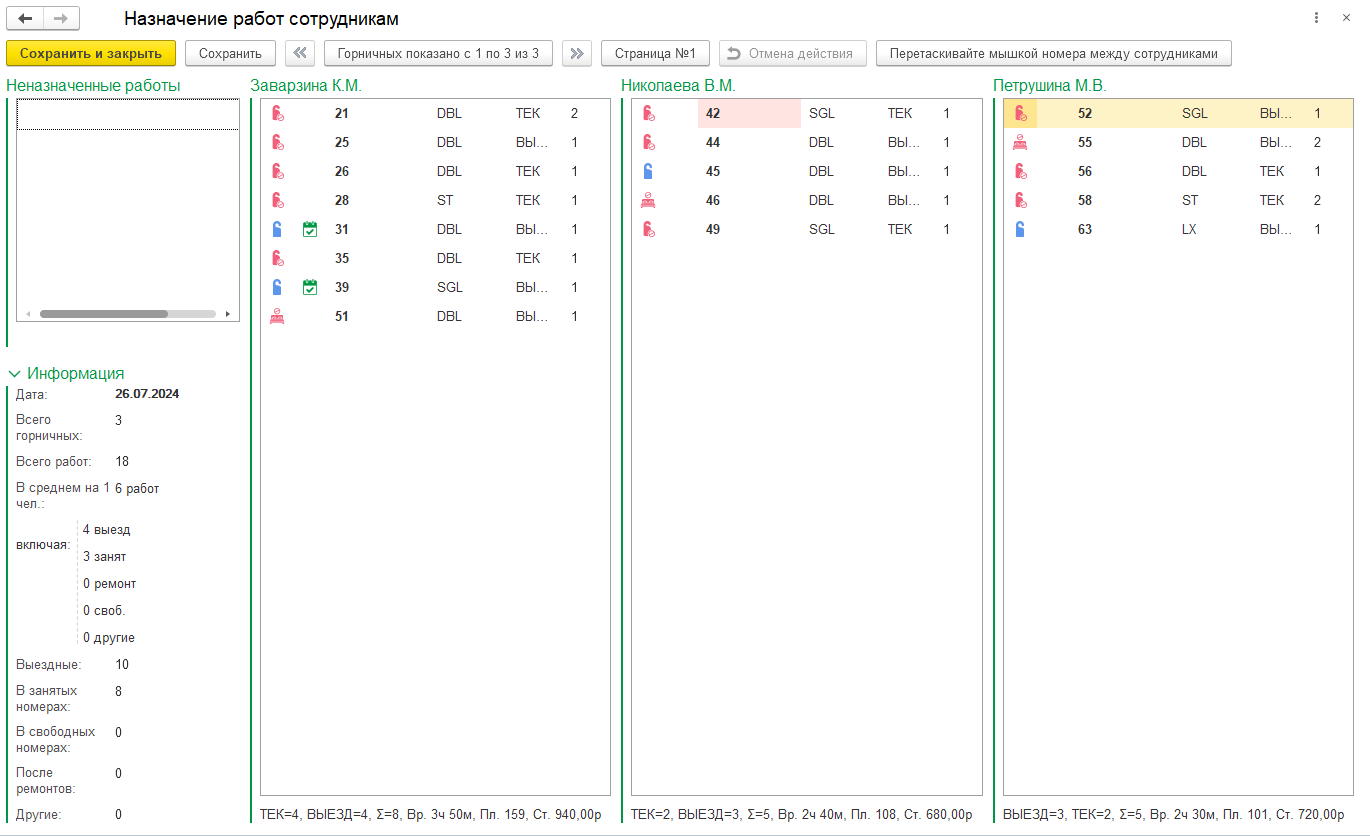Click the green calendar icon for room 39

(310, 288)
